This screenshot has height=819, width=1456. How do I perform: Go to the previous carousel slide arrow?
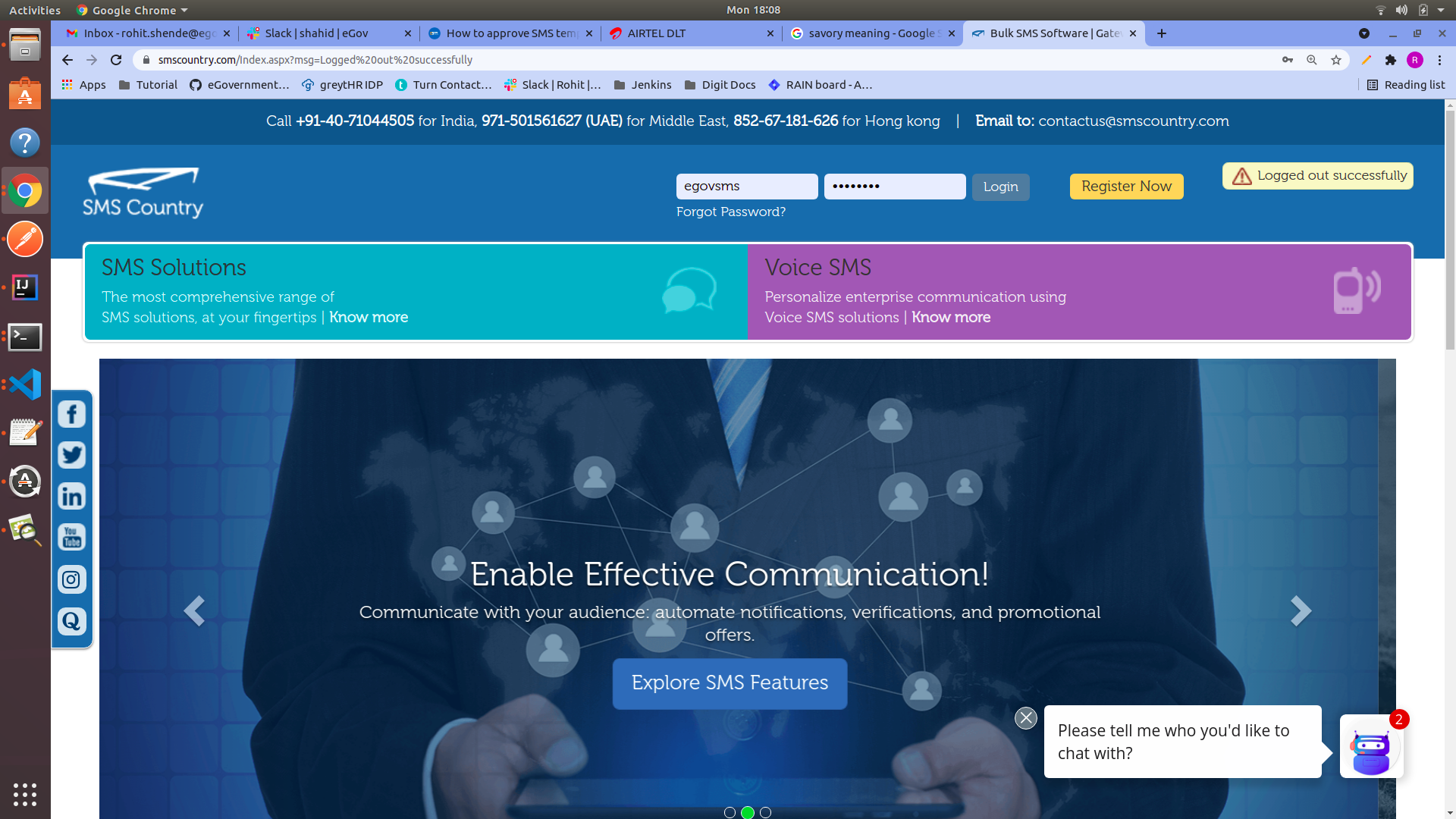pos(194,610)
